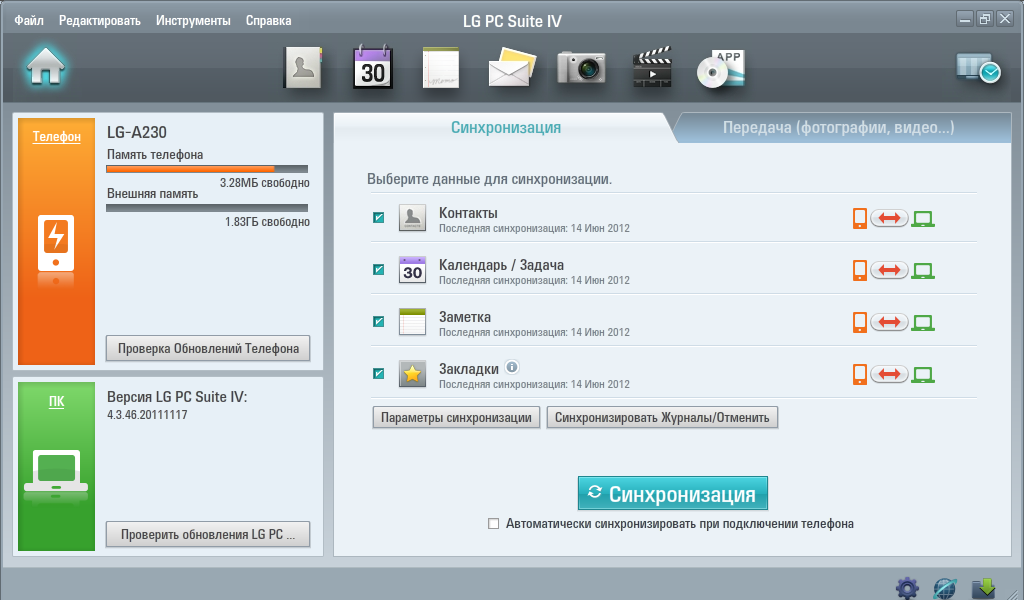Click the Память телефона usage bar
The image size is (1024, 600).
tap(207, 169)
